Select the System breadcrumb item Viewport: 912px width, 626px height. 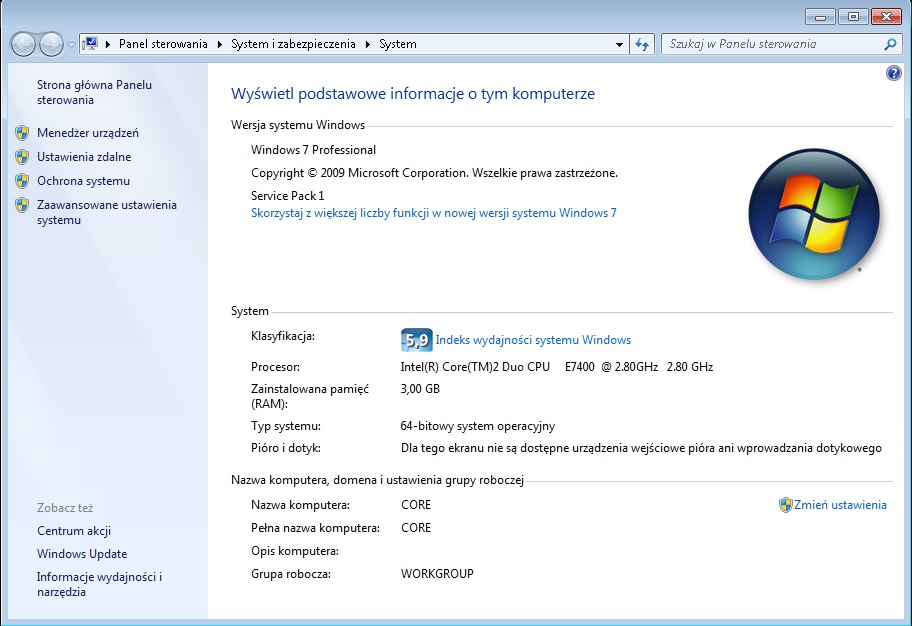point(398,44)
